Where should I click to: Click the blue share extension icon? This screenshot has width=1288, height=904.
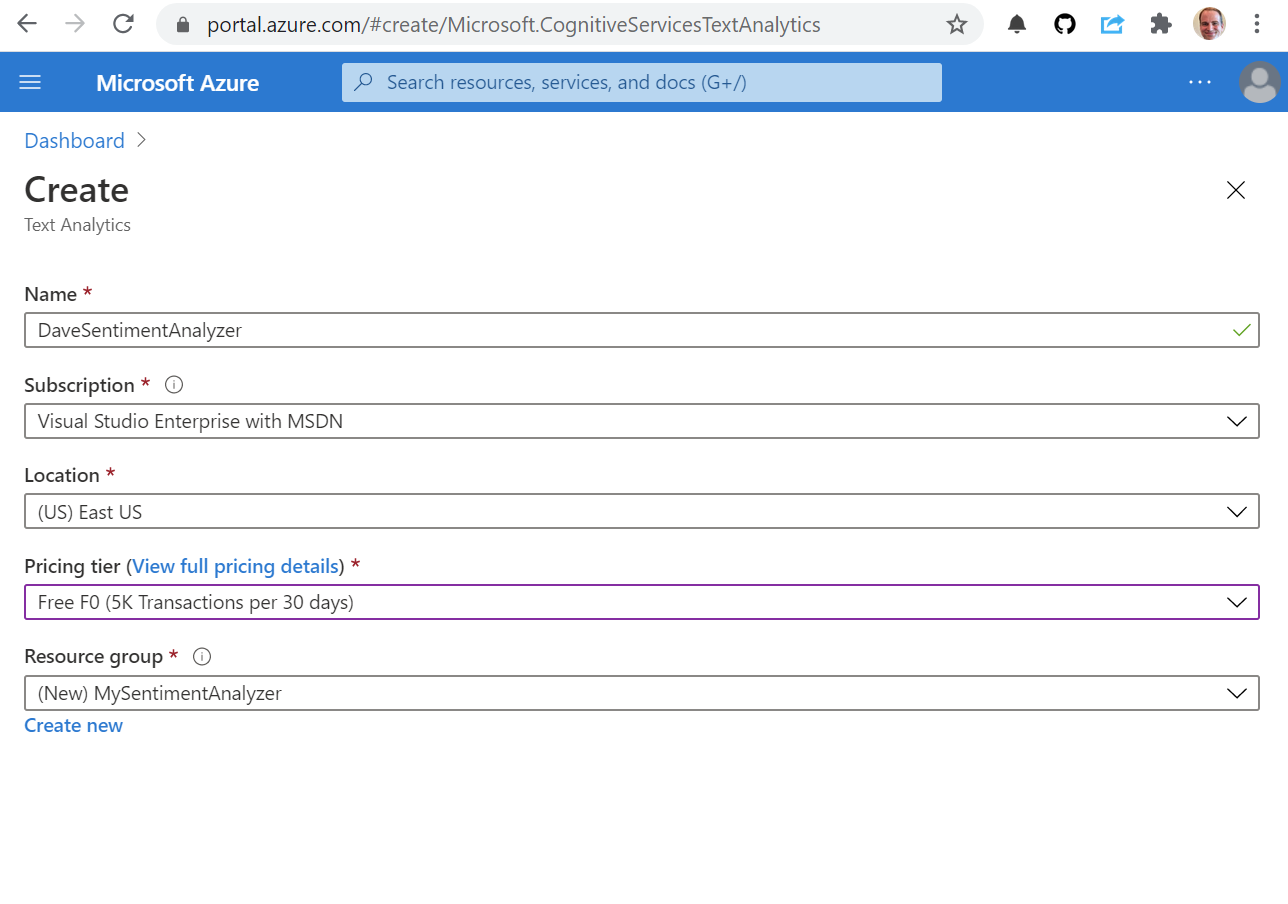coord(1112,23)
